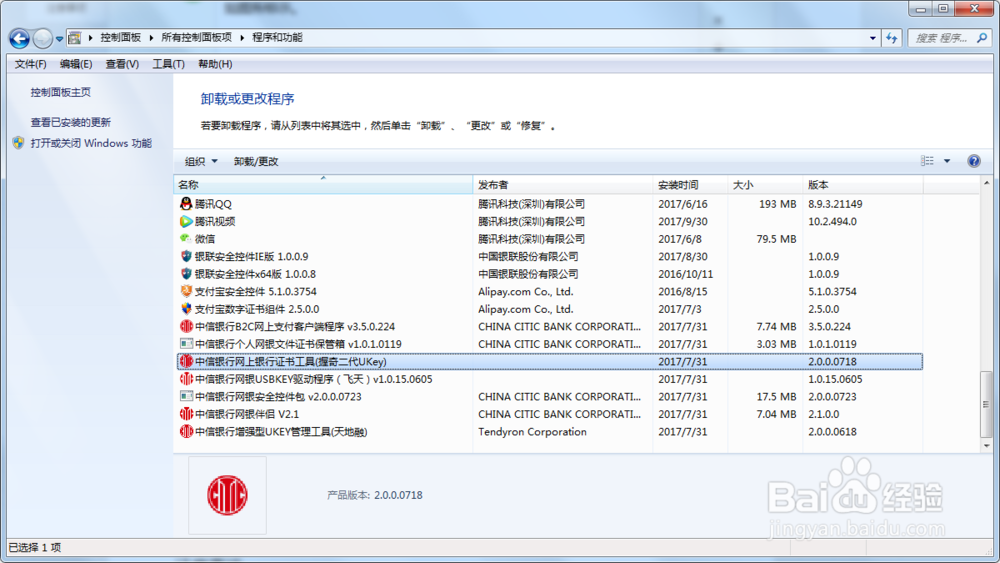
Task: Click the 17.5 MB size cell
Action: tap(776, 397)
